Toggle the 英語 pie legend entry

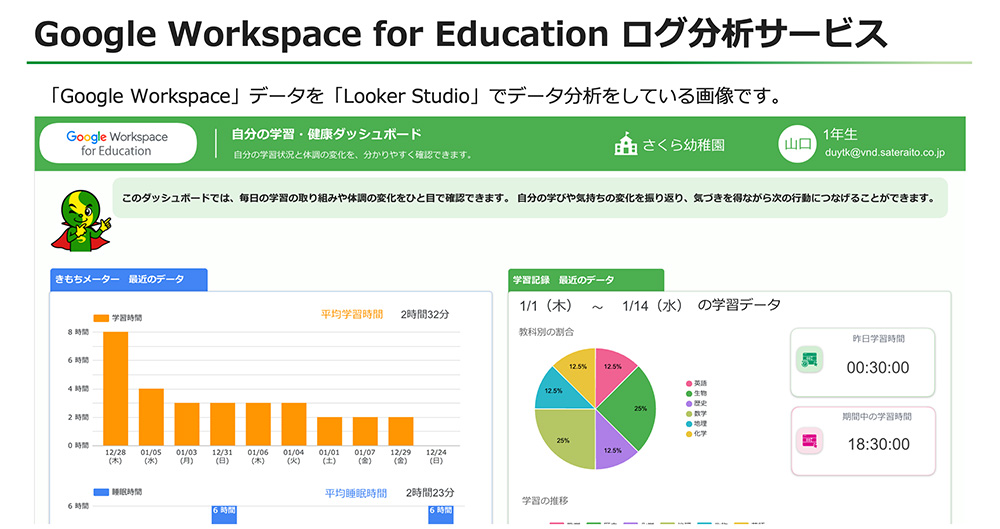(696, 384)
